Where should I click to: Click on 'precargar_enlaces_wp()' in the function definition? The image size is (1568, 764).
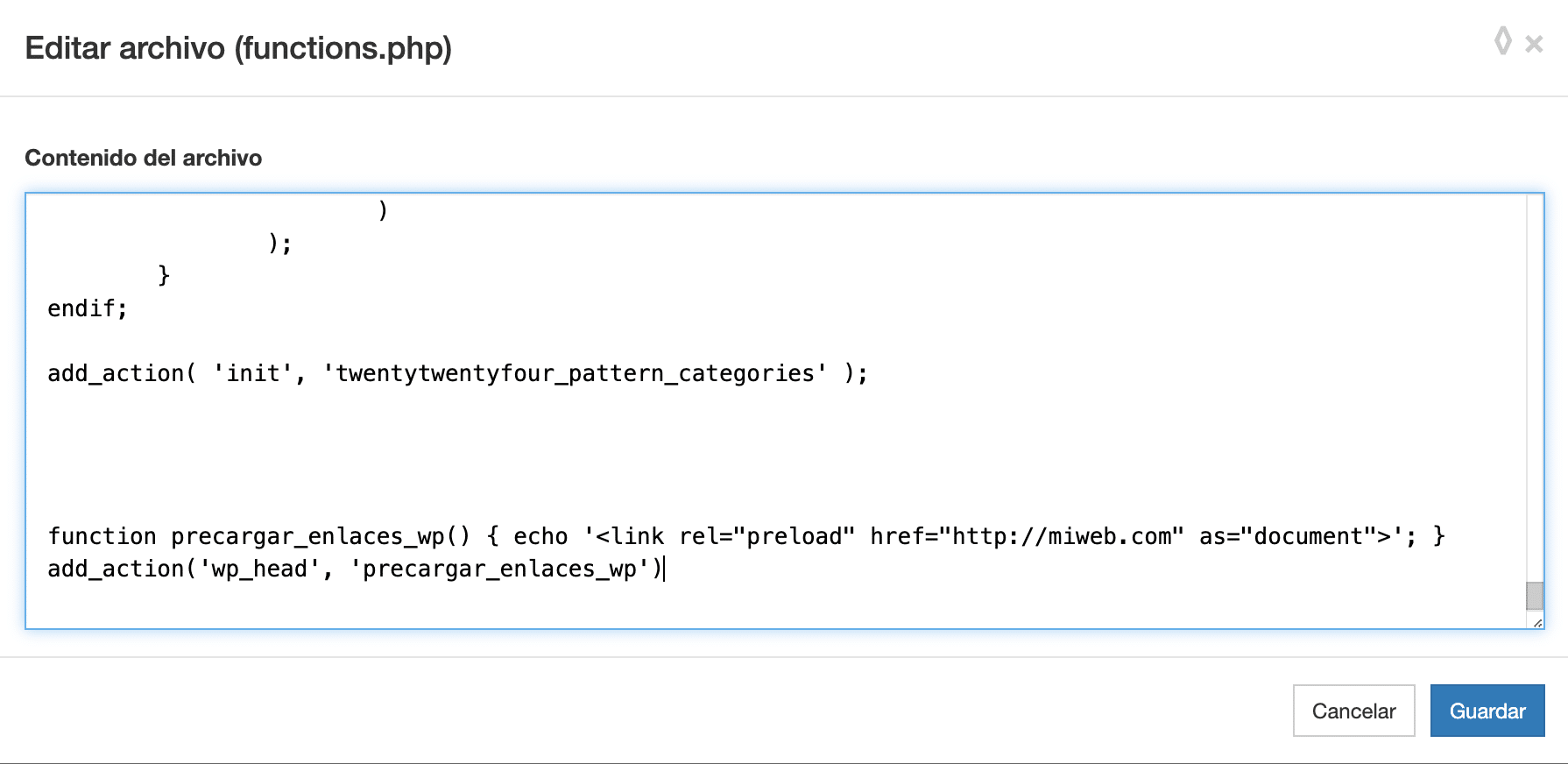coord(320,536)
